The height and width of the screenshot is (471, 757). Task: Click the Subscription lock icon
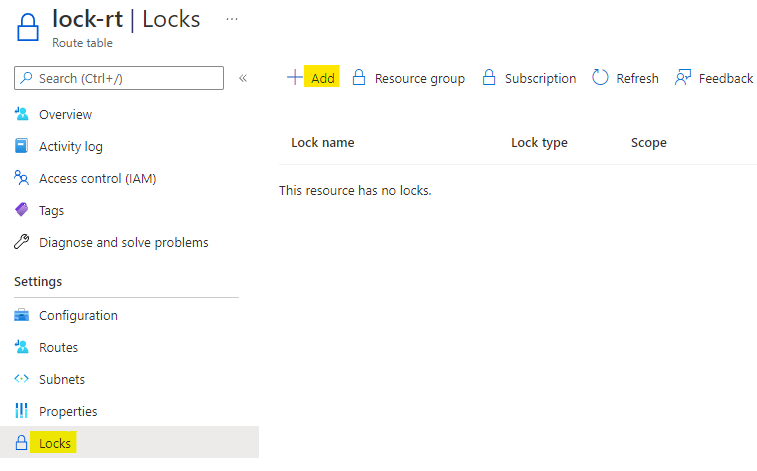point(489,78)
